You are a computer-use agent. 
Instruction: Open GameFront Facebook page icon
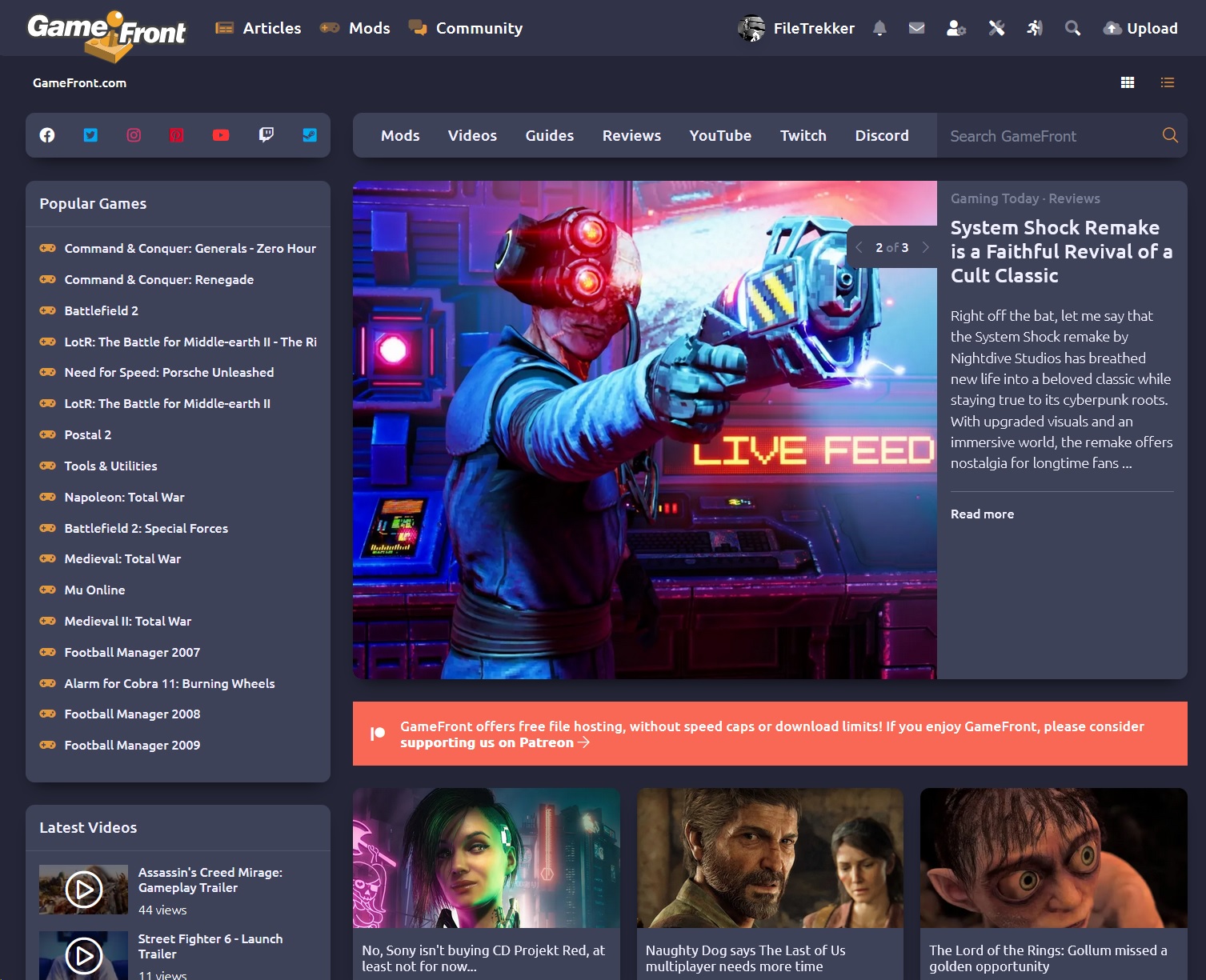47,135
